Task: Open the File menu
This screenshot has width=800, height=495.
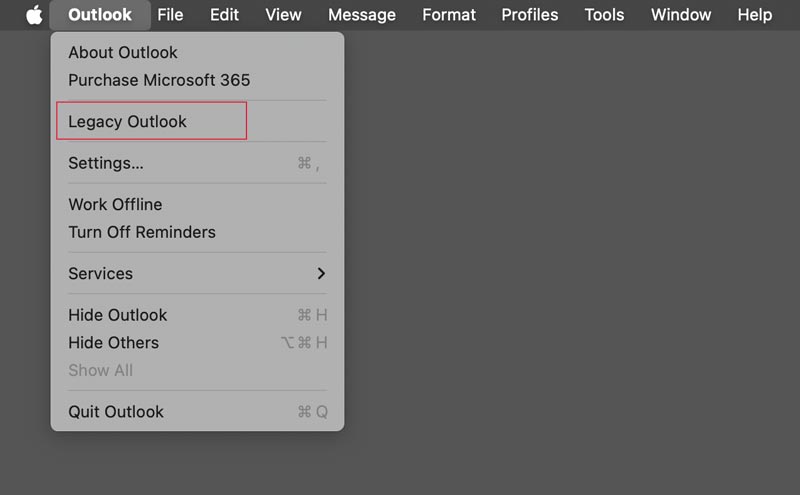Action: click(x=170, y=15)
